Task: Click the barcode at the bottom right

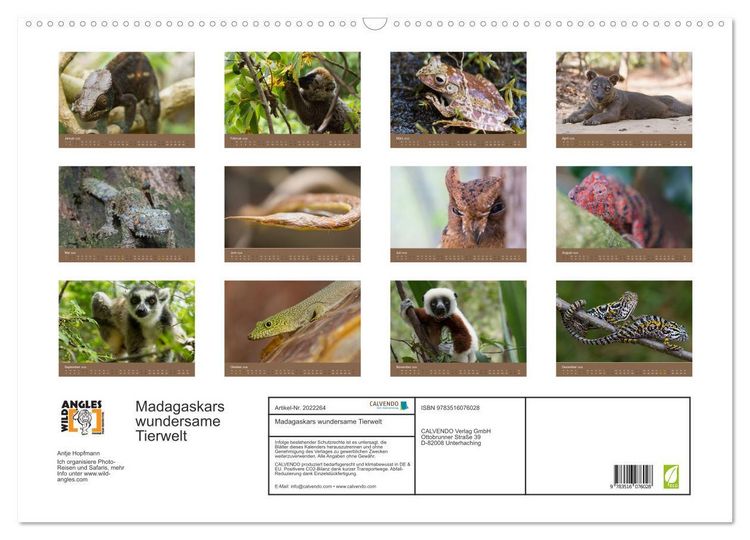Action: pos(633,474)
